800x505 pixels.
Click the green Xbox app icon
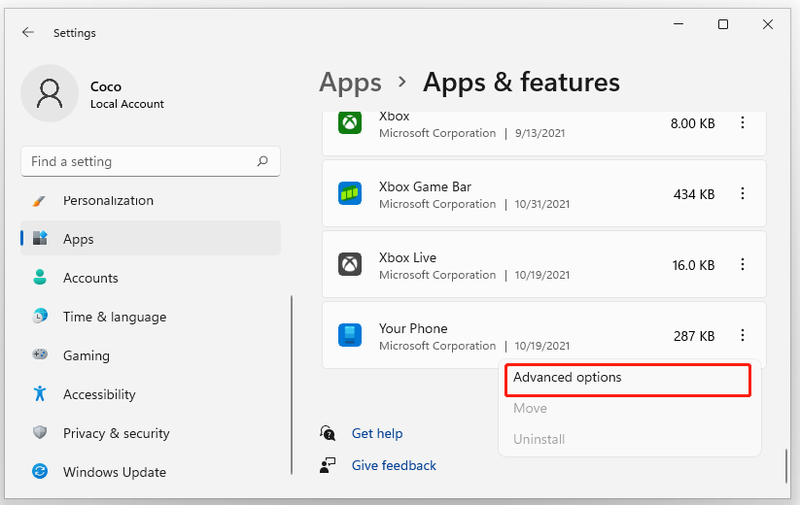(350, 123)
